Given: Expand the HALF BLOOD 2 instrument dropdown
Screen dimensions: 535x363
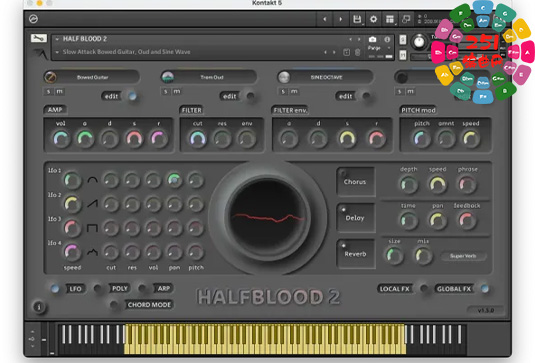Looking at the screenshot, I should (57, 39).
